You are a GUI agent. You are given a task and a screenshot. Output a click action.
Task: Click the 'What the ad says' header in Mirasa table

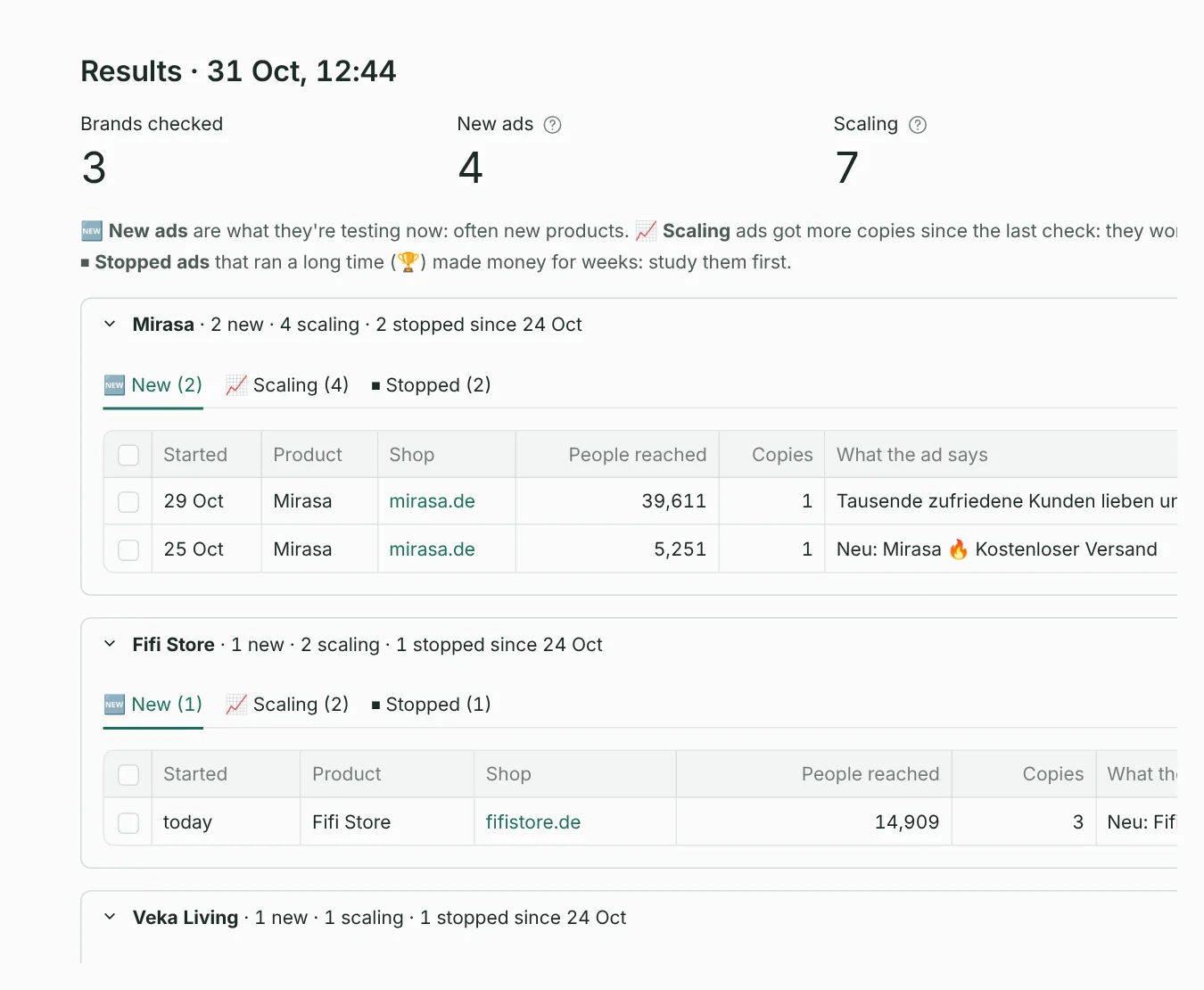click(x=912, y=455)
